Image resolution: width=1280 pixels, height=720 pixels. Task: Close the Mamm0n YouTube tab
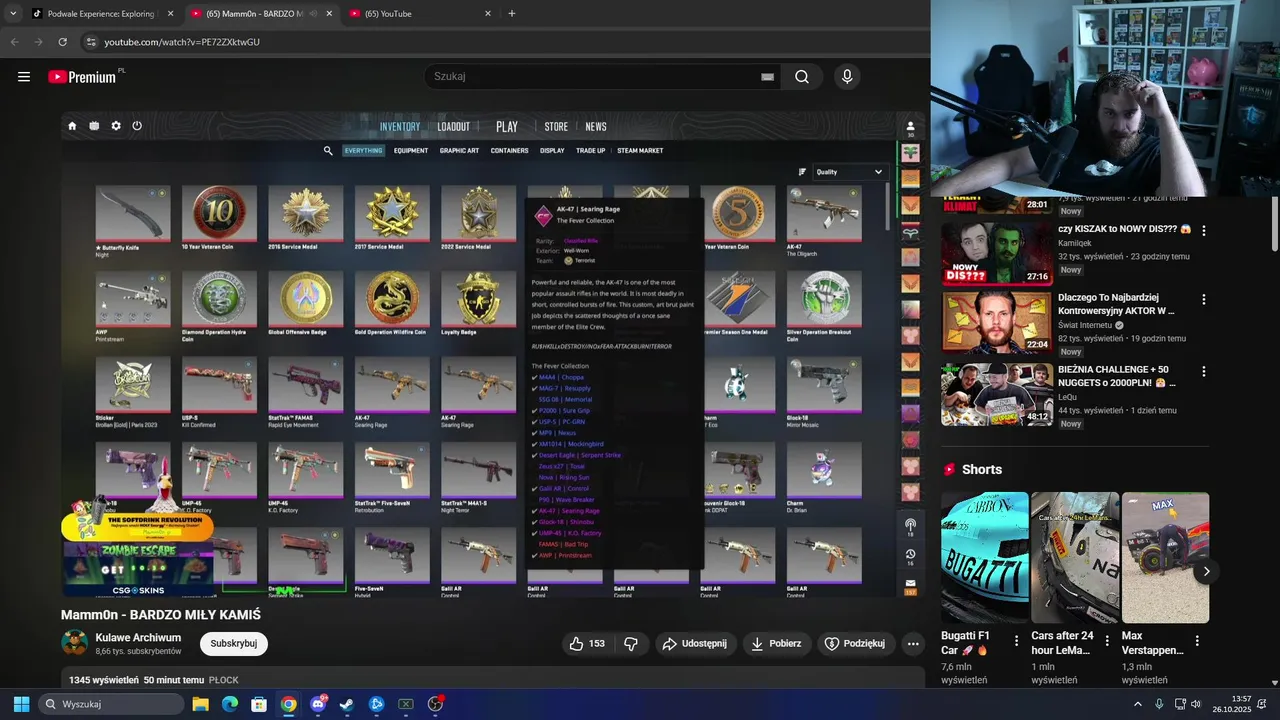click(329, 14)
